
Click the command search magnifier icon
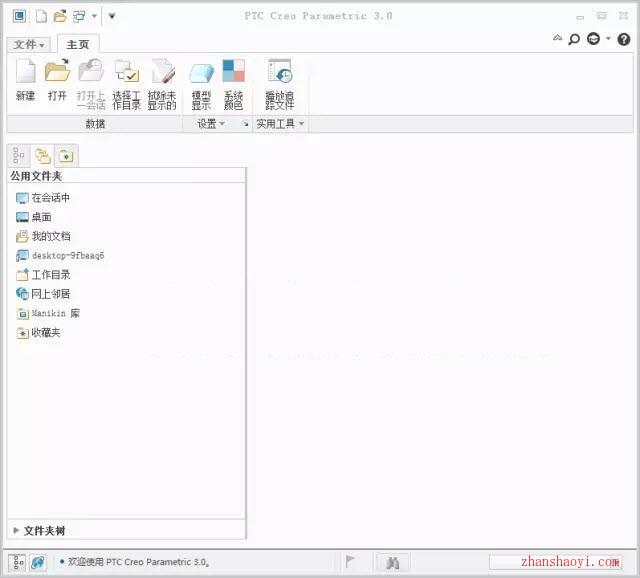click(x=574, y=39)
